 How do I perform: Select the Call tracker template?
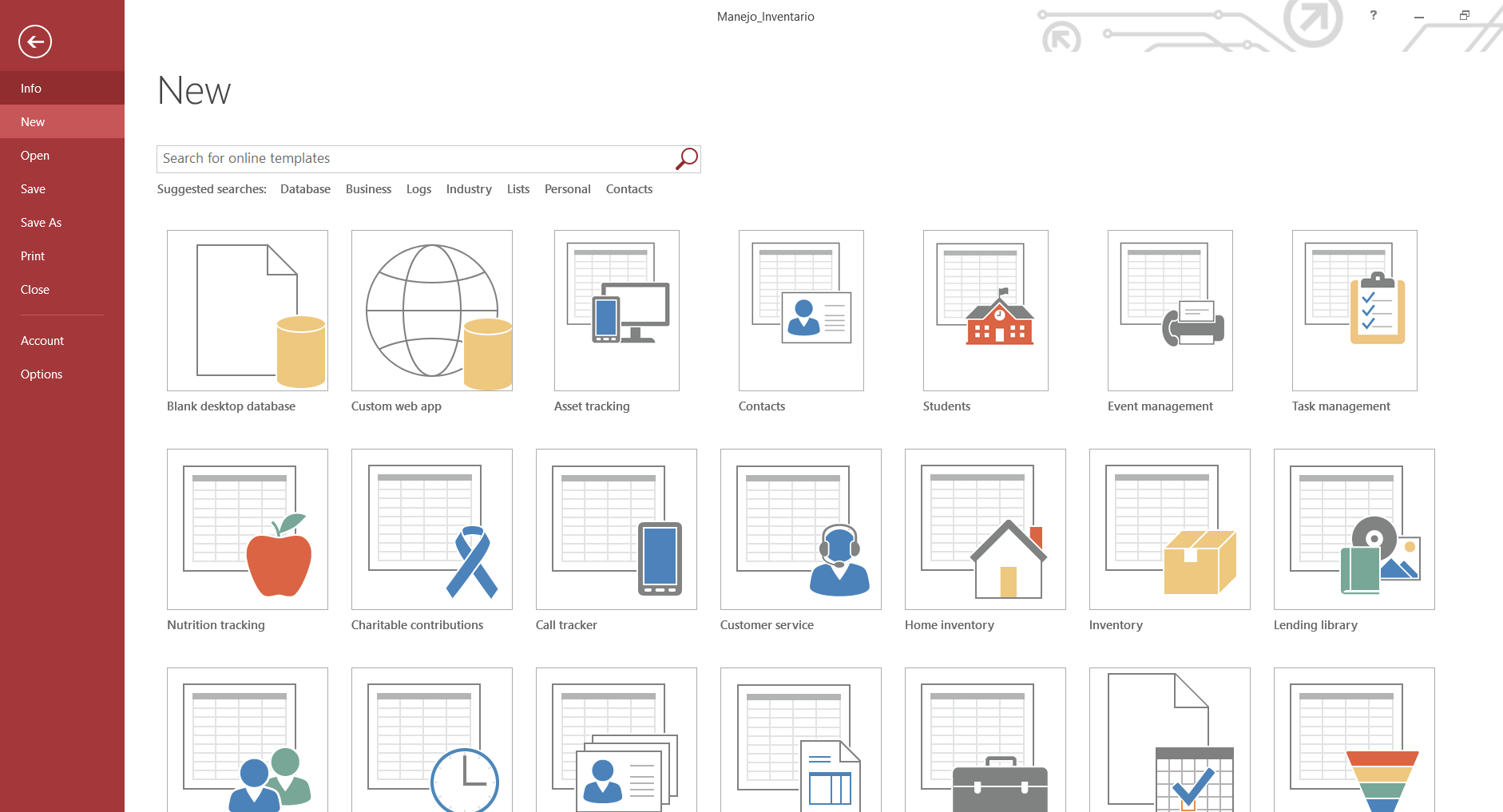point(616,529)
